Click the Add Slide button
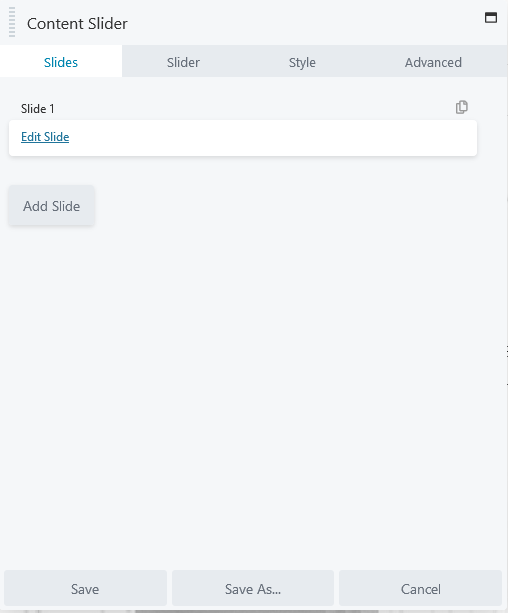 tap(52, 206)
